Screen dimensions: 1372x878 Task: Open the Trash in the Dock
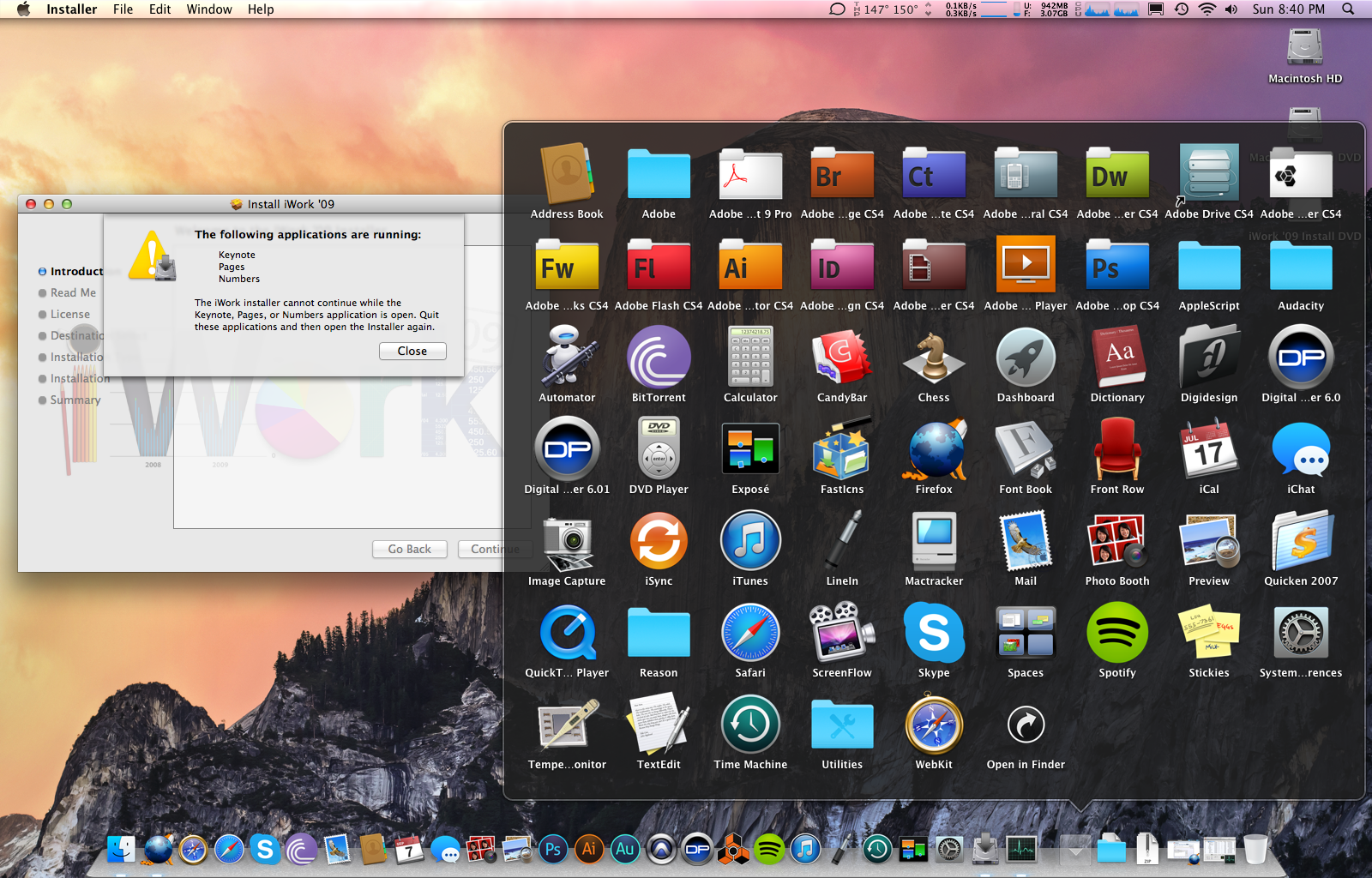click(1255, 849)
